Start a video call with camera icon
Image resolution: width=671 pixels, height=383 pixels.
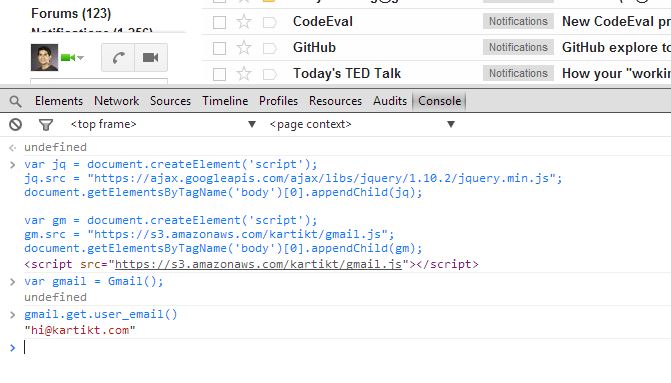tap(151, 57)
